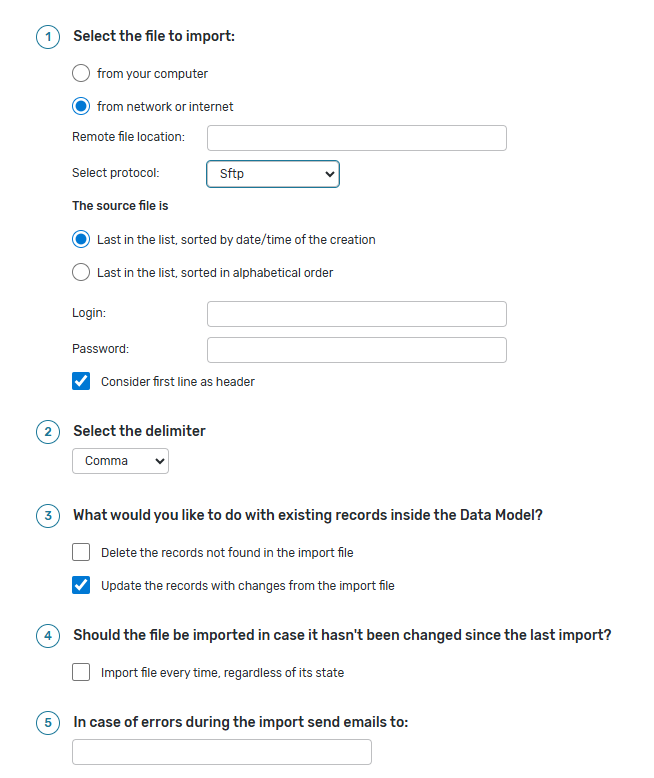Click the step 2 number circle

48,432
